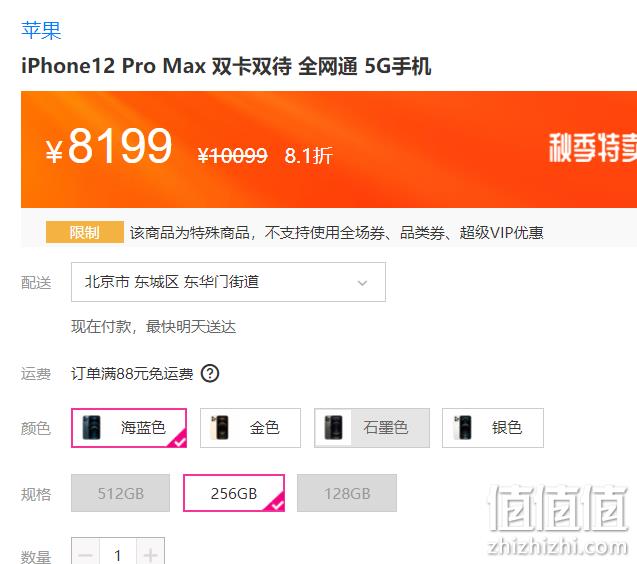Click the silver iPhone thumbnail image
This screenshot has width=637, height=564.
pos(462,427)
